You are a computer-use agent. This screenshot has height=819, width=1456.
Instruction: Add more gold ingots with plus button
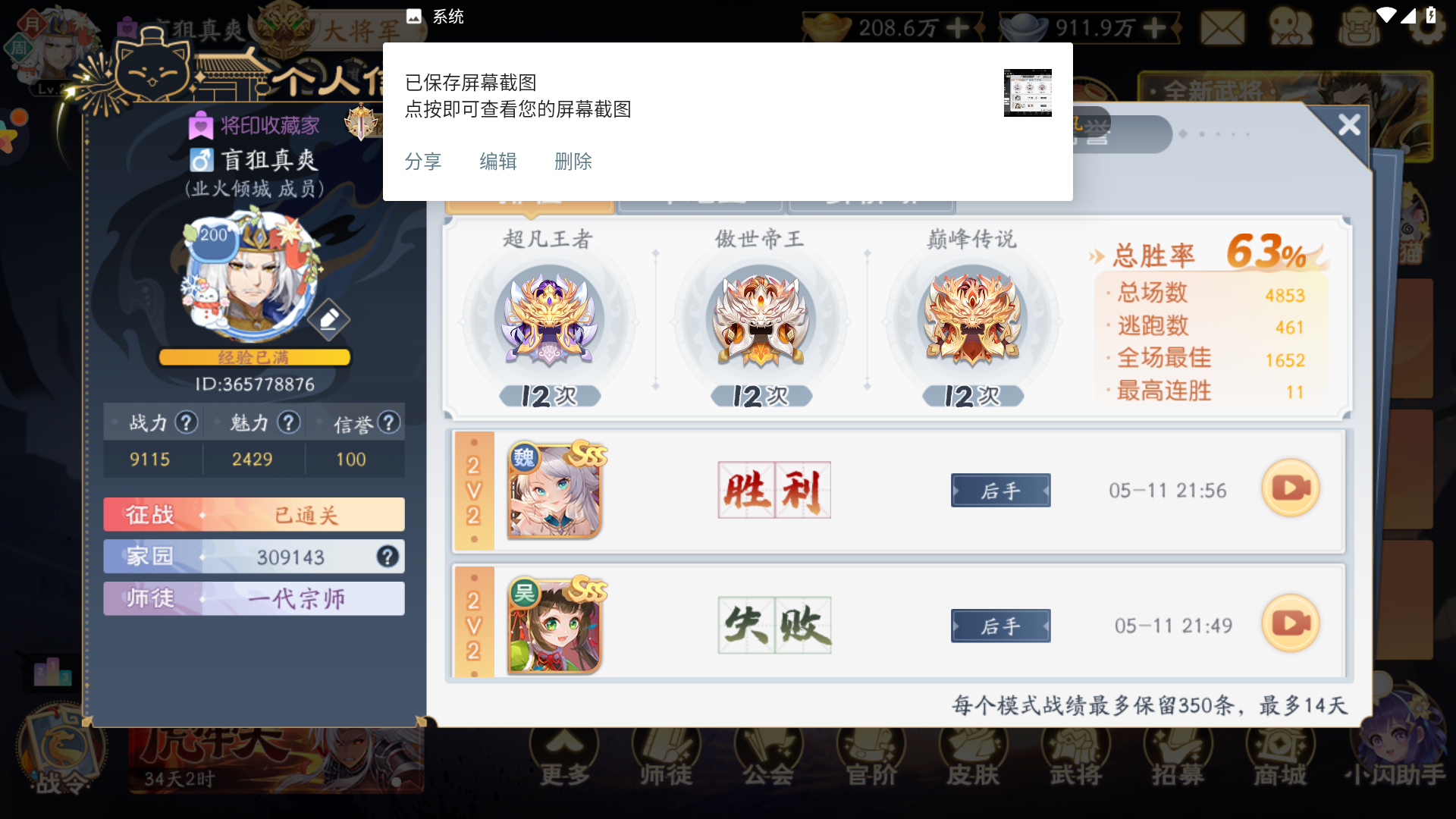(958, 28)
